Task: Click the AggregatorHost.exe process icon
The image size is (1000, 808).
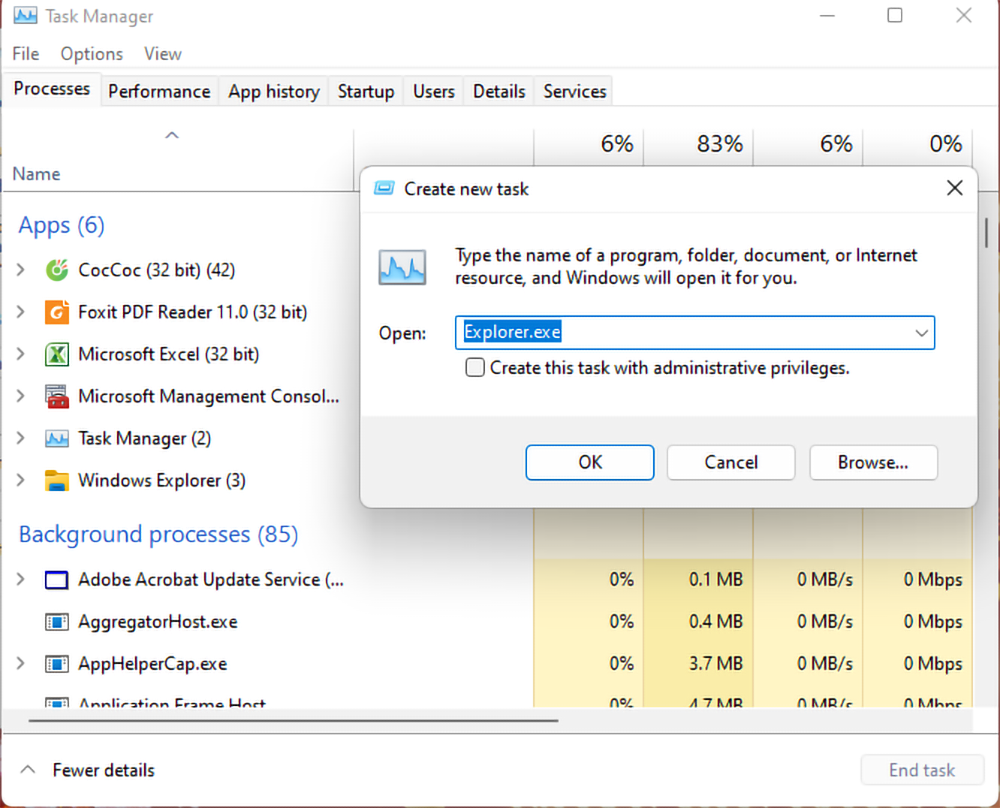Action: 57,622
